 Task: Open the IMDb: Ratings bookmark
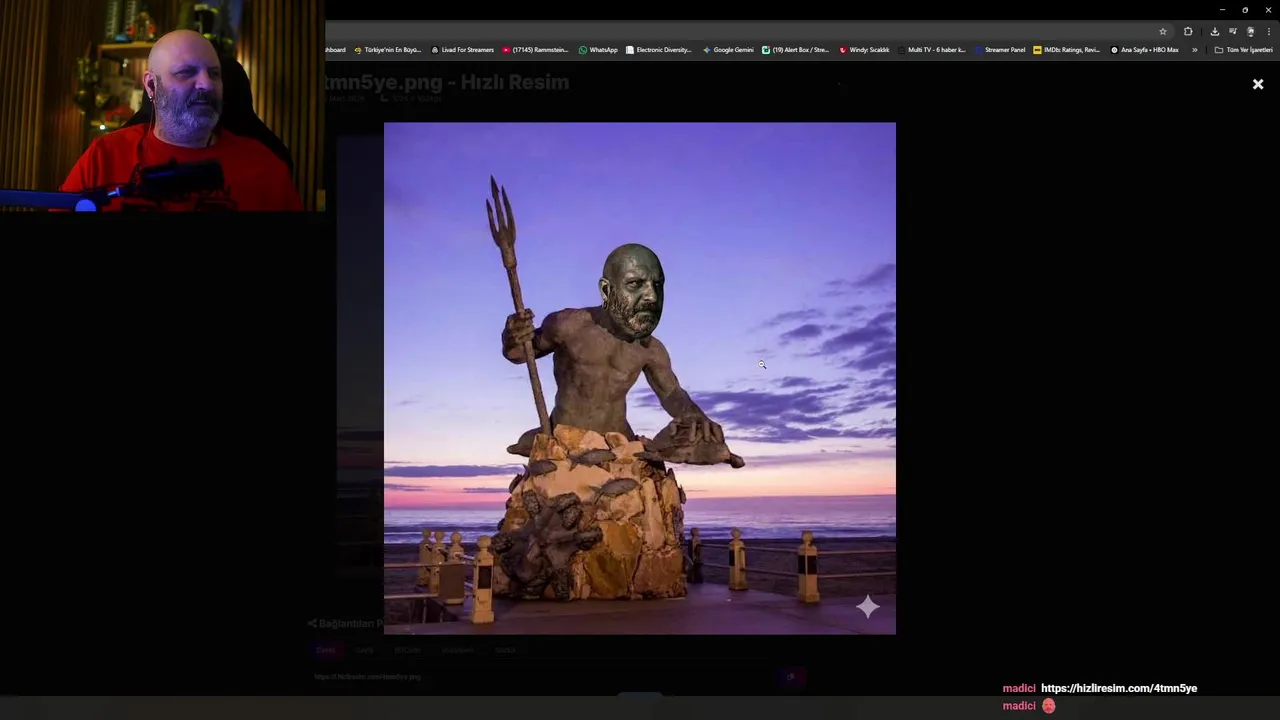pos(1066,50)
